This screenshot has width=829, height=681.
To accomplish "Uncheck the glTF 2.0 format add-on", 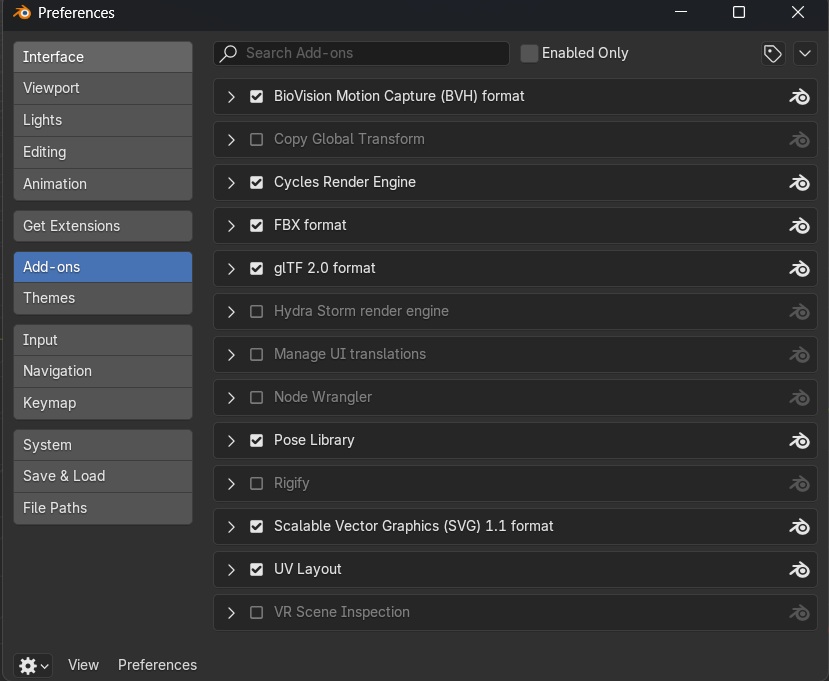I will coord(256,269).
